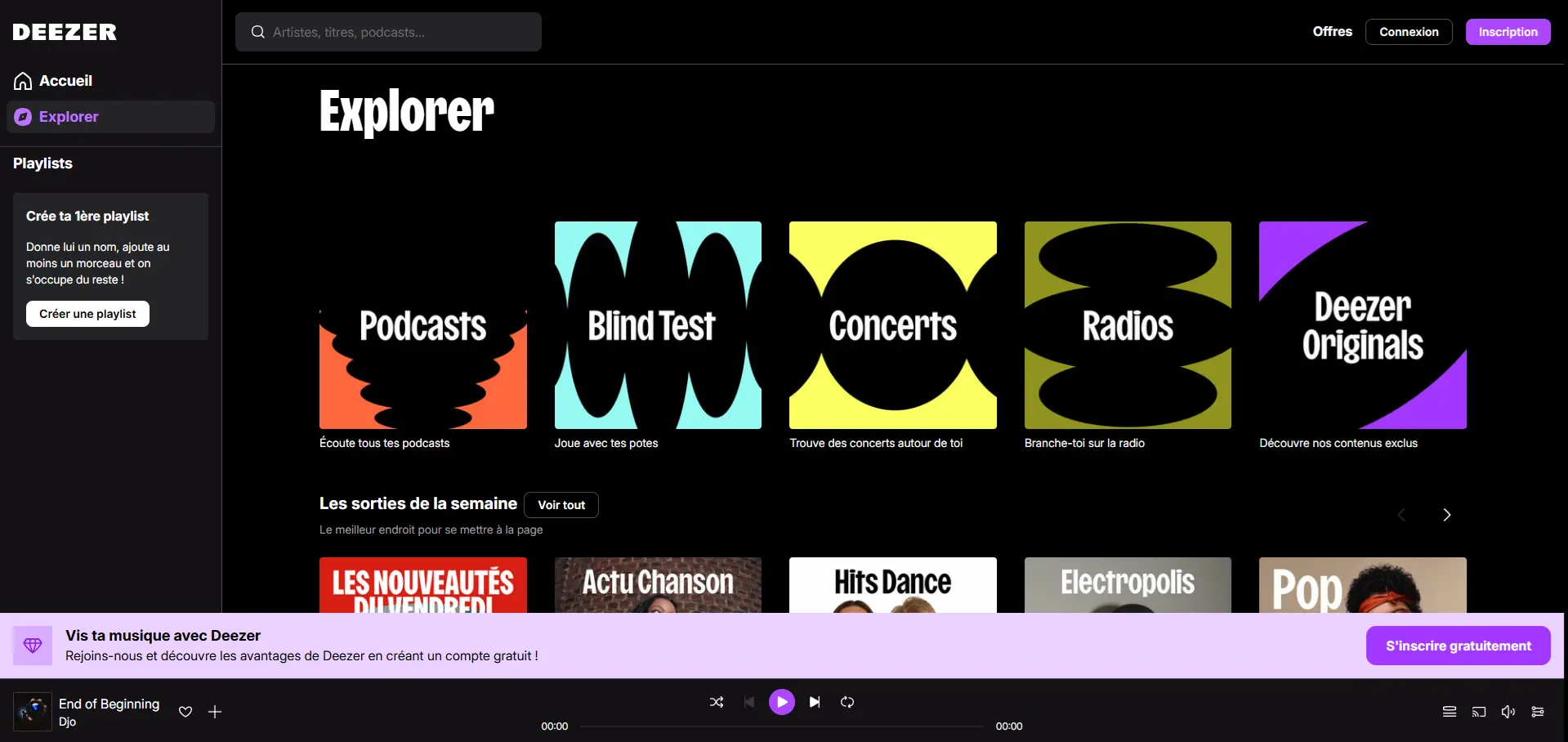Add End of Beginning to favorites
The height and width of the screenshot is (742, 1568).
tap(185, 712)
